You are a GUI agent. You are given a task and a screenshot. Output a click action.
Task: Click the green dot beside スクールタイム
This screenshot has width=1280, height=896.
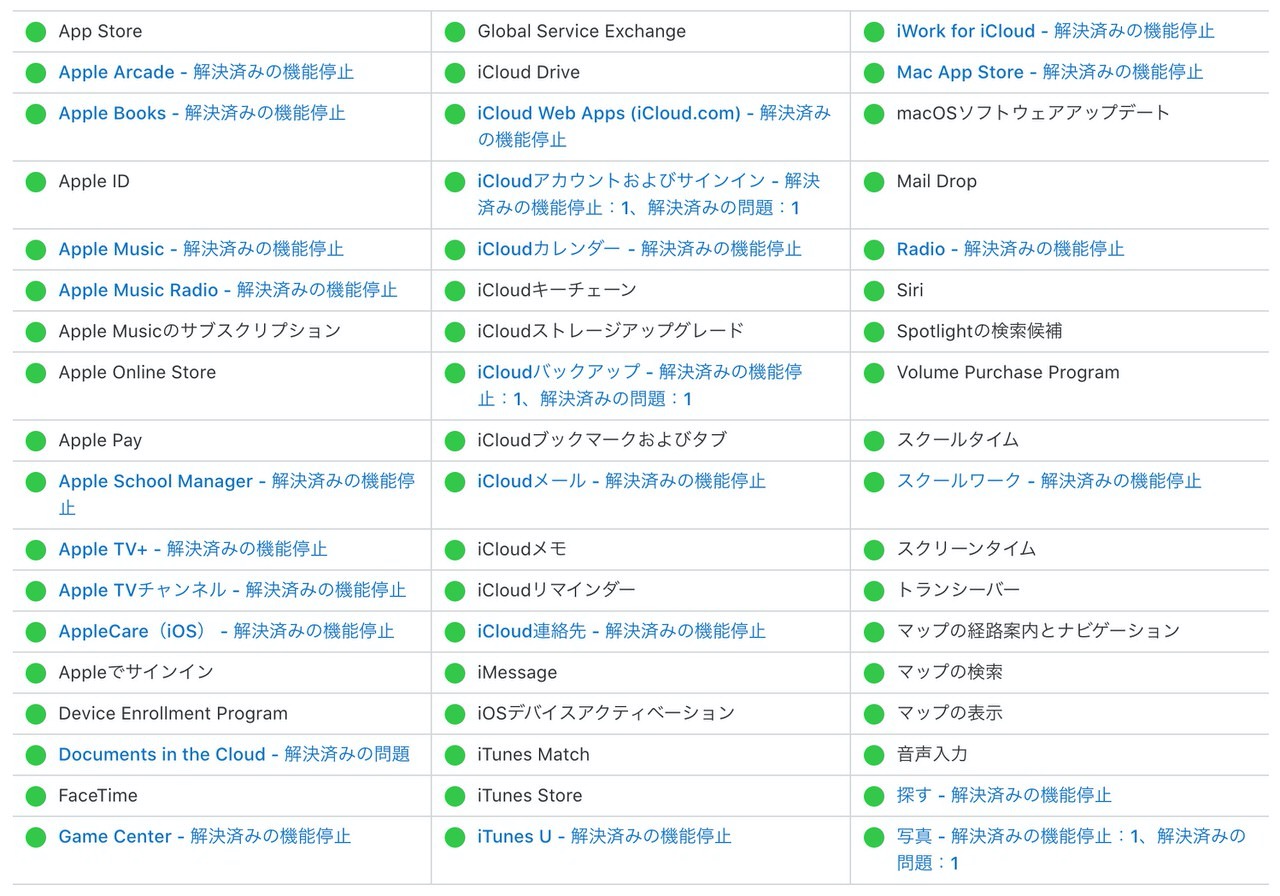click(x=874, y=441)
